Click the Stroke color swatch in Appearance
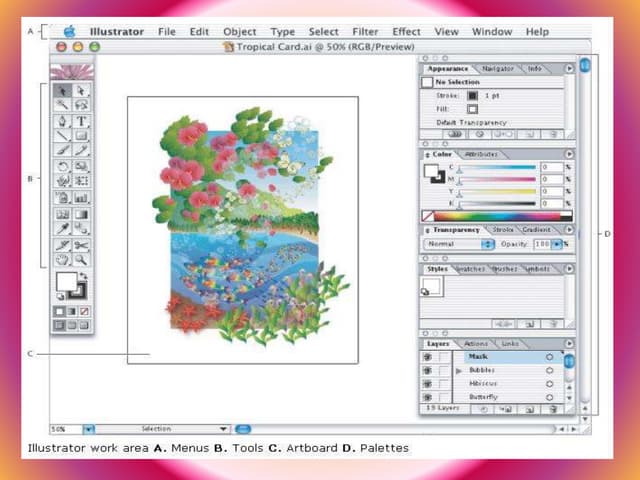The image size is (640, 480). 472,96
